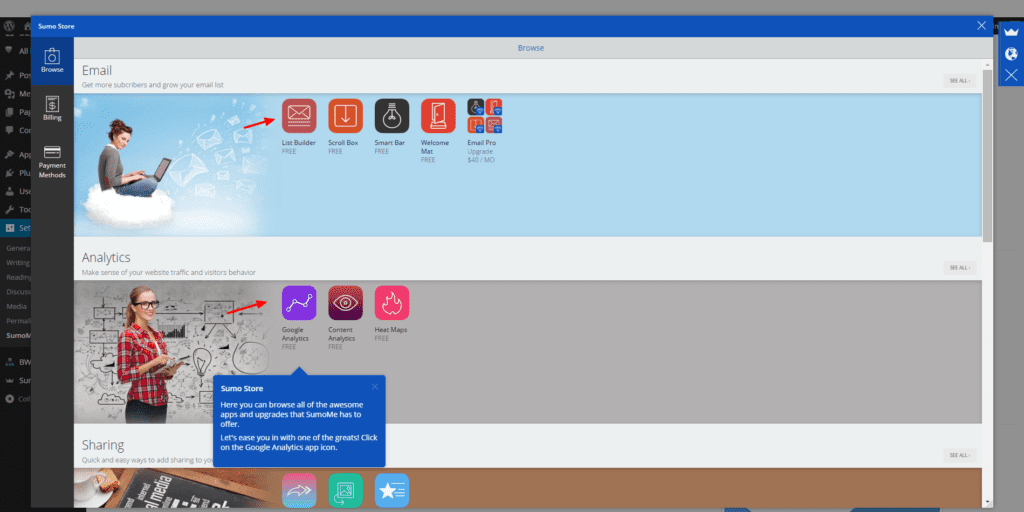Click the globe icon on the right badge
This screenshot has width=1024, height=512.
(1011, 54)
